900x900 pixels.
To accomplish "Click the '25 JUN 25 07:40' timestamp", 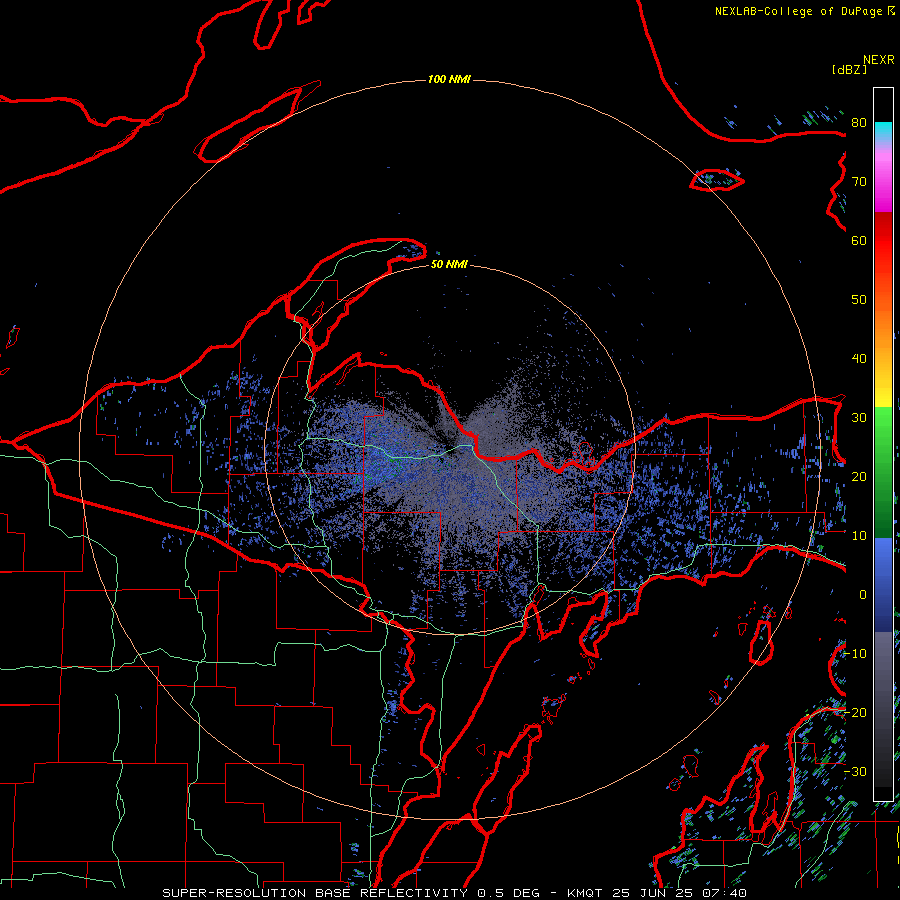I will 679,893.
